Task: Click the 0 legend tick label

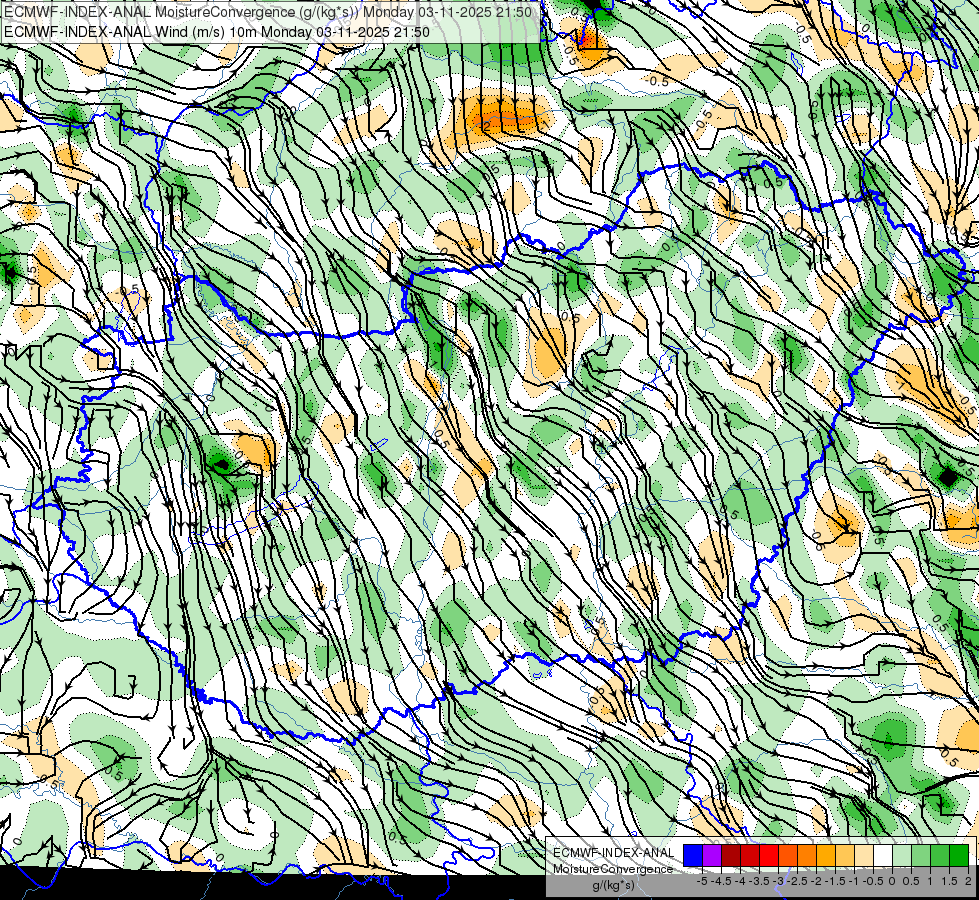Action: 892,881
